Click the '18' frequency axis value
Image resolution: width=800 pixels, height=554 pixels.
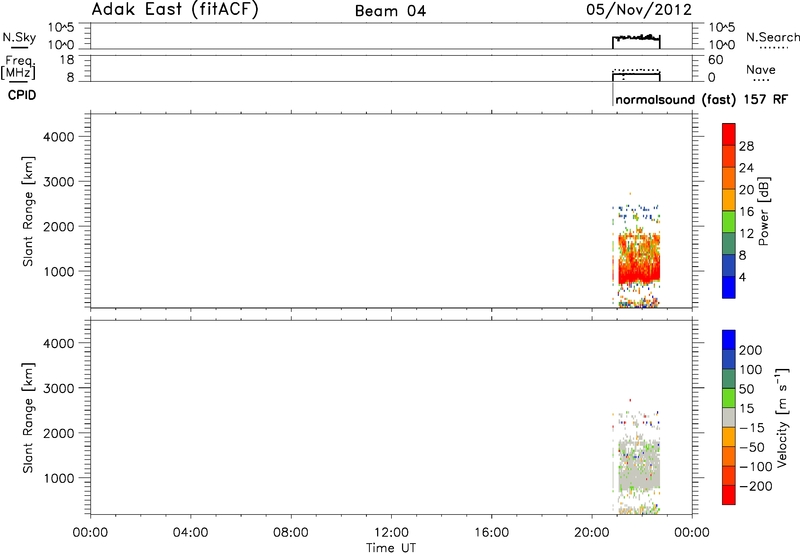(67, 60)
